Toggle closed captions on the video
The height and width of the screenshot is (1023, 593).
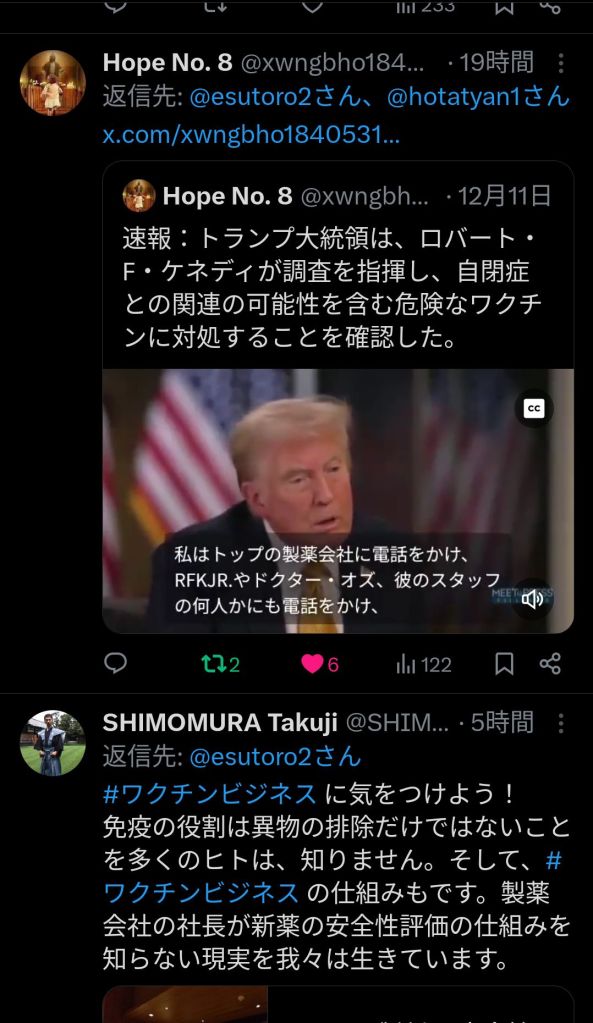(x=534, y=408)
